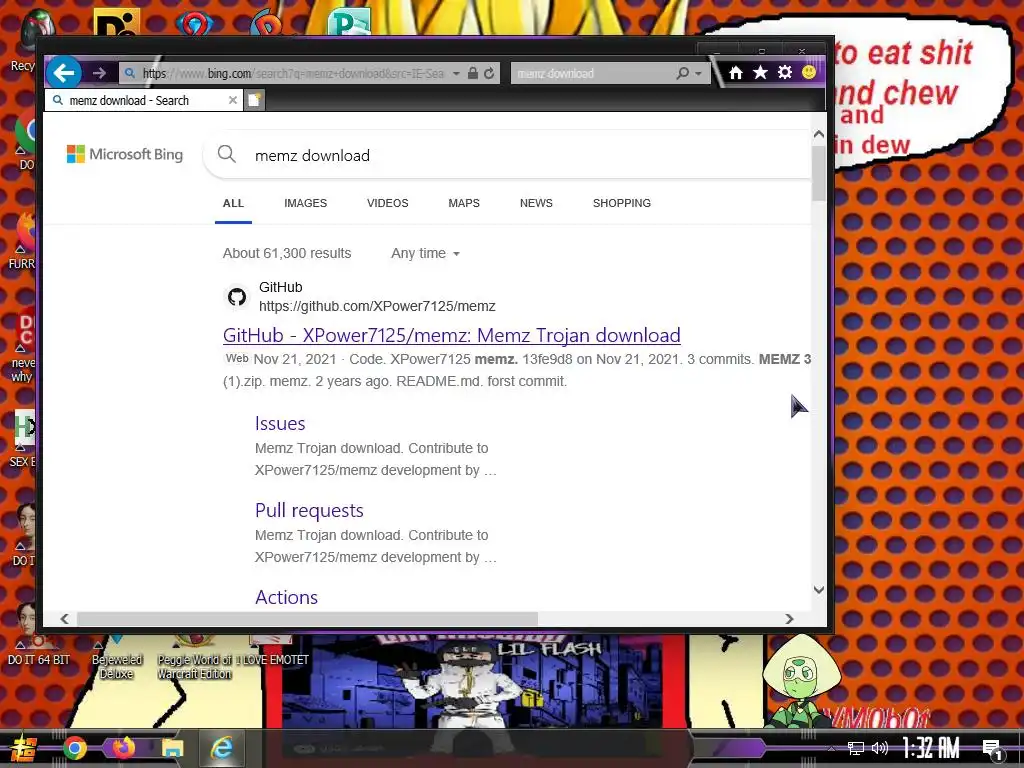Open the Actions sublink
Screen dimensions: 1024x768
(x=286, y=597)
